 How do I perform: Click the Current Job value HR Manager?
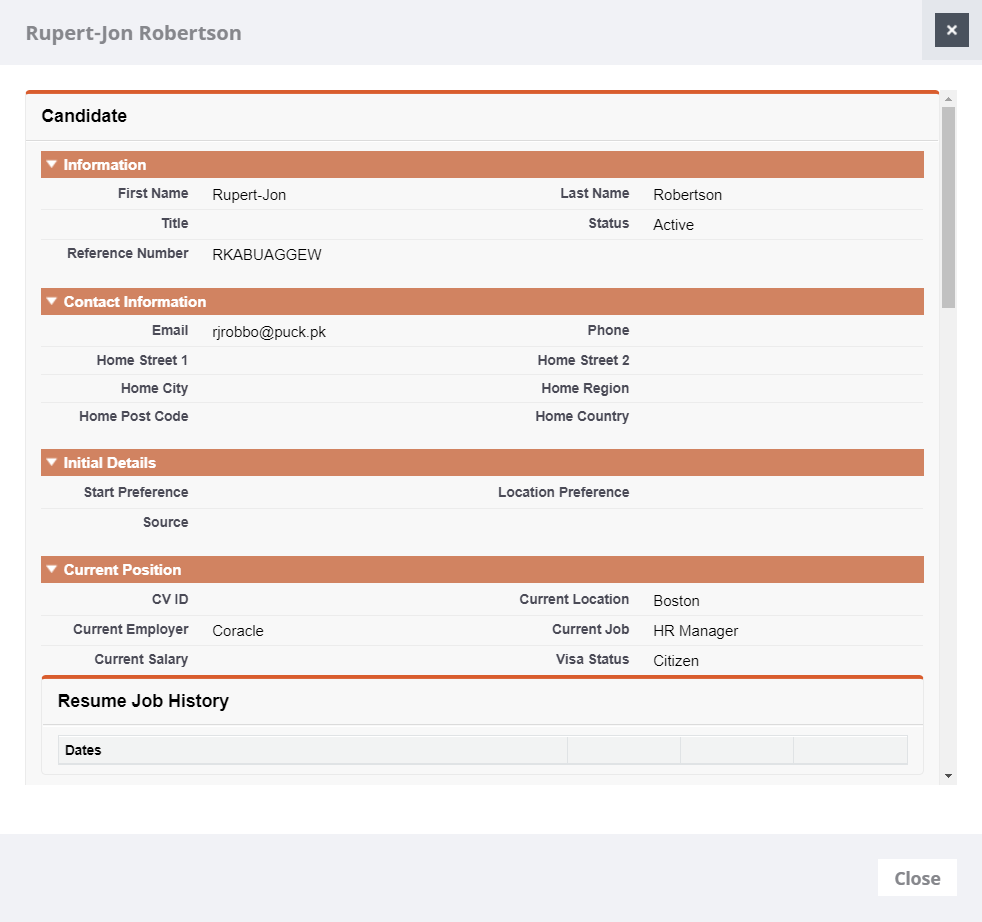tap(695, 631)
